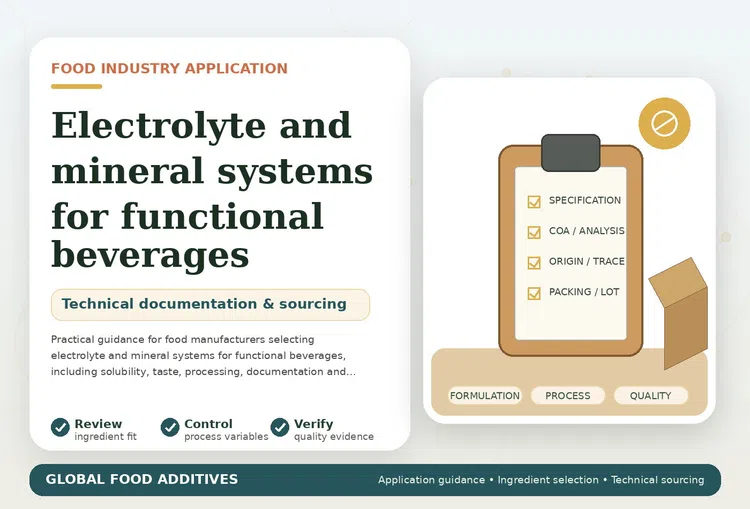Toggle the SPECIFICATION checkbox
Screen dimensions: 750x509
point(534,201)
